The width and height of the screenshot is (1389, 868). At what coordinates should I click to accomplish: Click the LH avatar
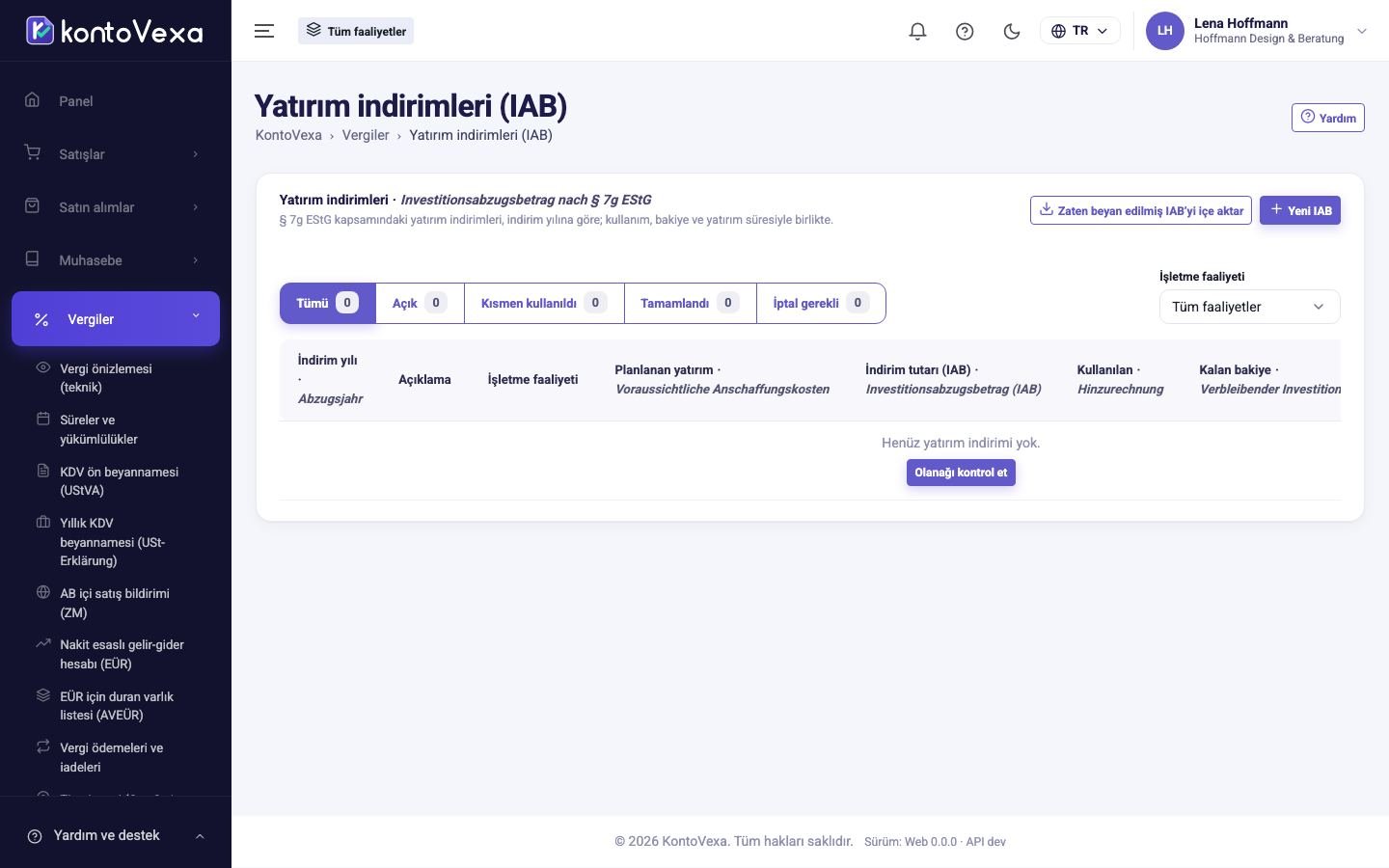pyautogui.click(x=1164, y=31)
